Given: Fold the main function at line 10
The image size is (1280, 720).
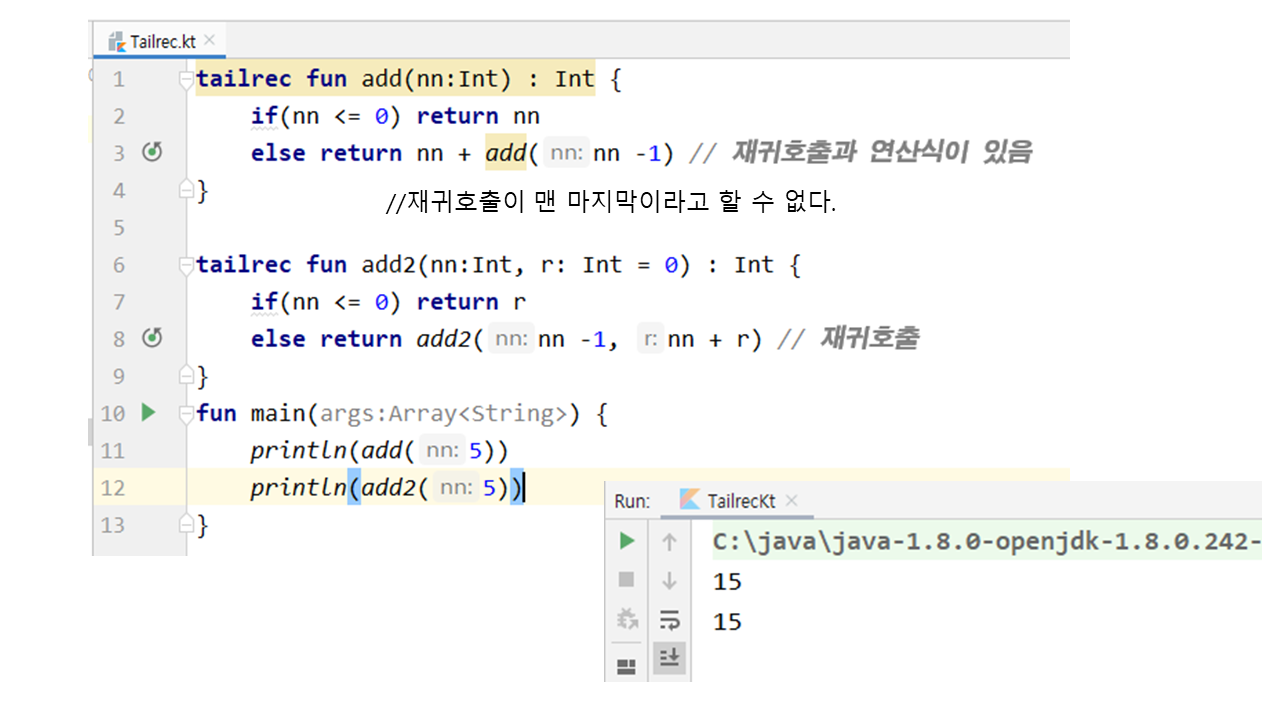Looking at the screenshot, I should tap(185, 414).
